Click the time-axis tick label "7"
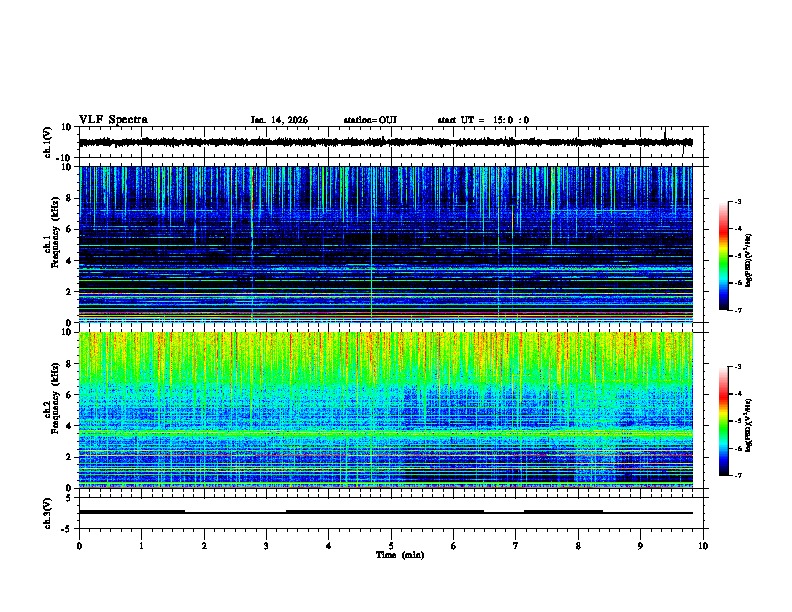 pos(516,546)
